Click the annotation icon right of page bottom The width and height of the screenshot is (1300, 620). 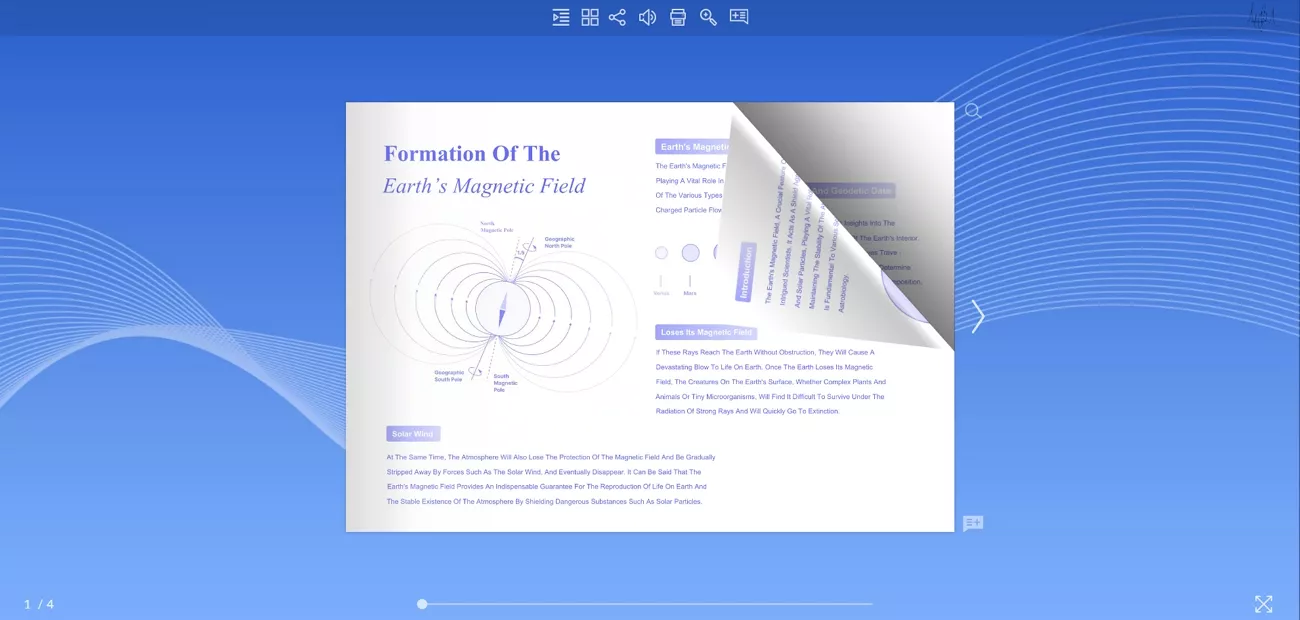pyautogui.click(x=973, y=524)
